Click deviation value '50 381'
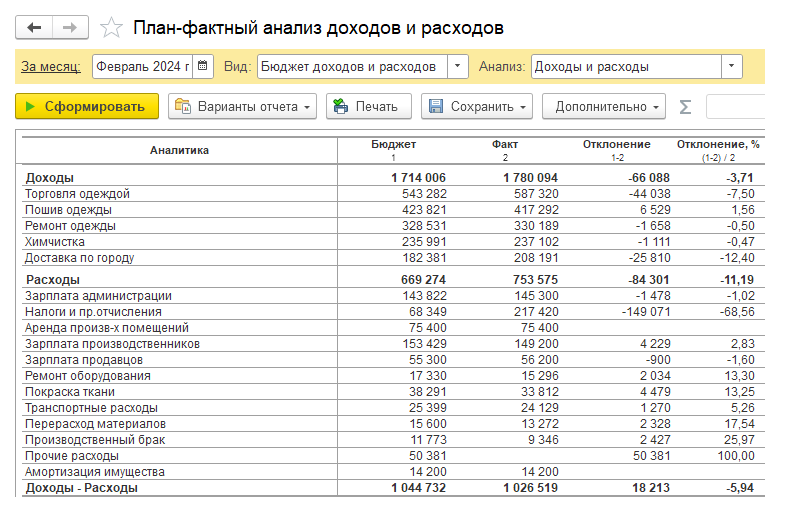Image resolution: width=800 pixels, height=512 pixels. coord(652,455)
